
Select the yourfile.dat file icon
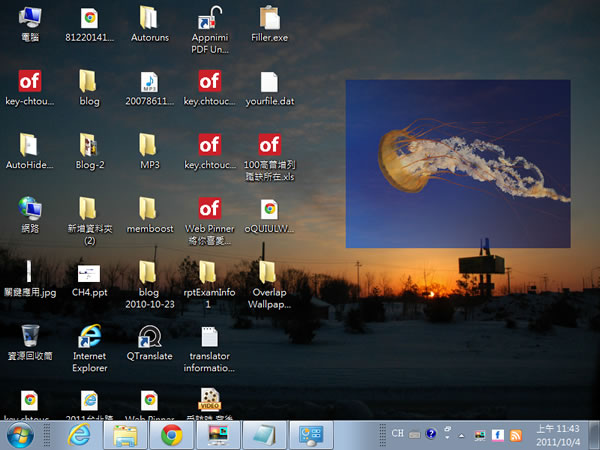(269, 82)
